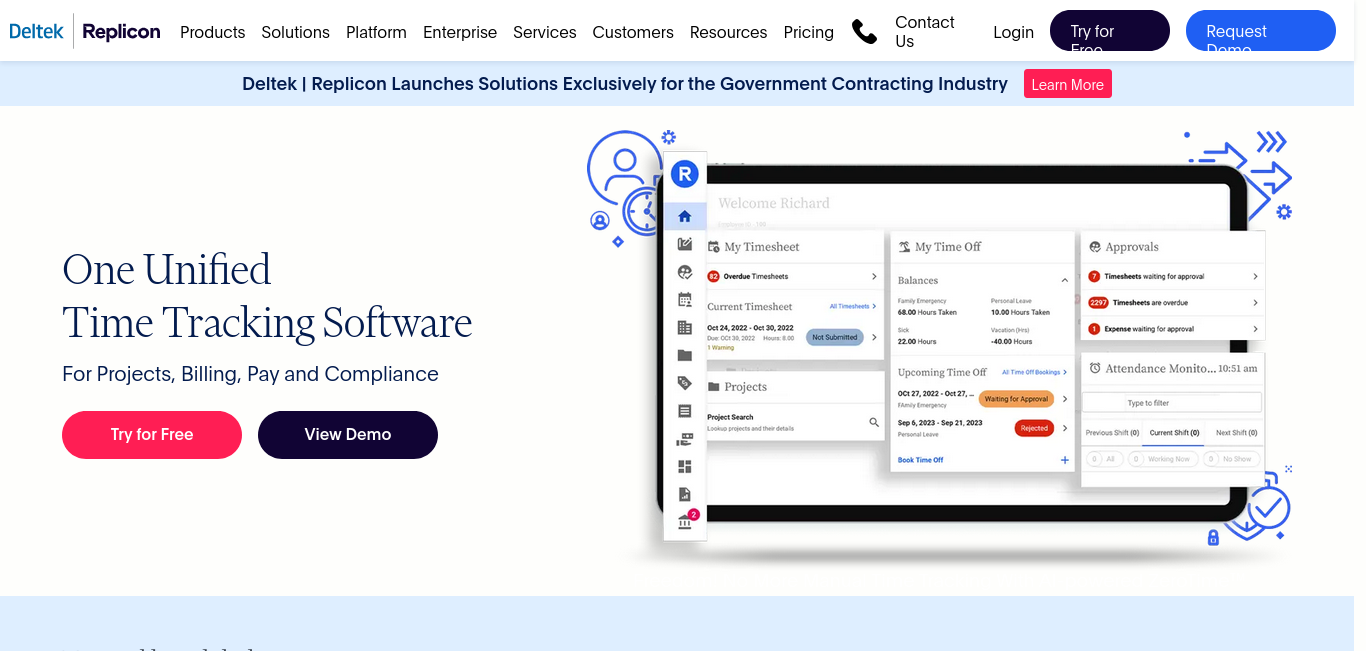Image resolution: width=1366 pixels, height=651 pixels.
Task: Open the pencil timesheet icon in sidebar
Action: pos(685,244)
